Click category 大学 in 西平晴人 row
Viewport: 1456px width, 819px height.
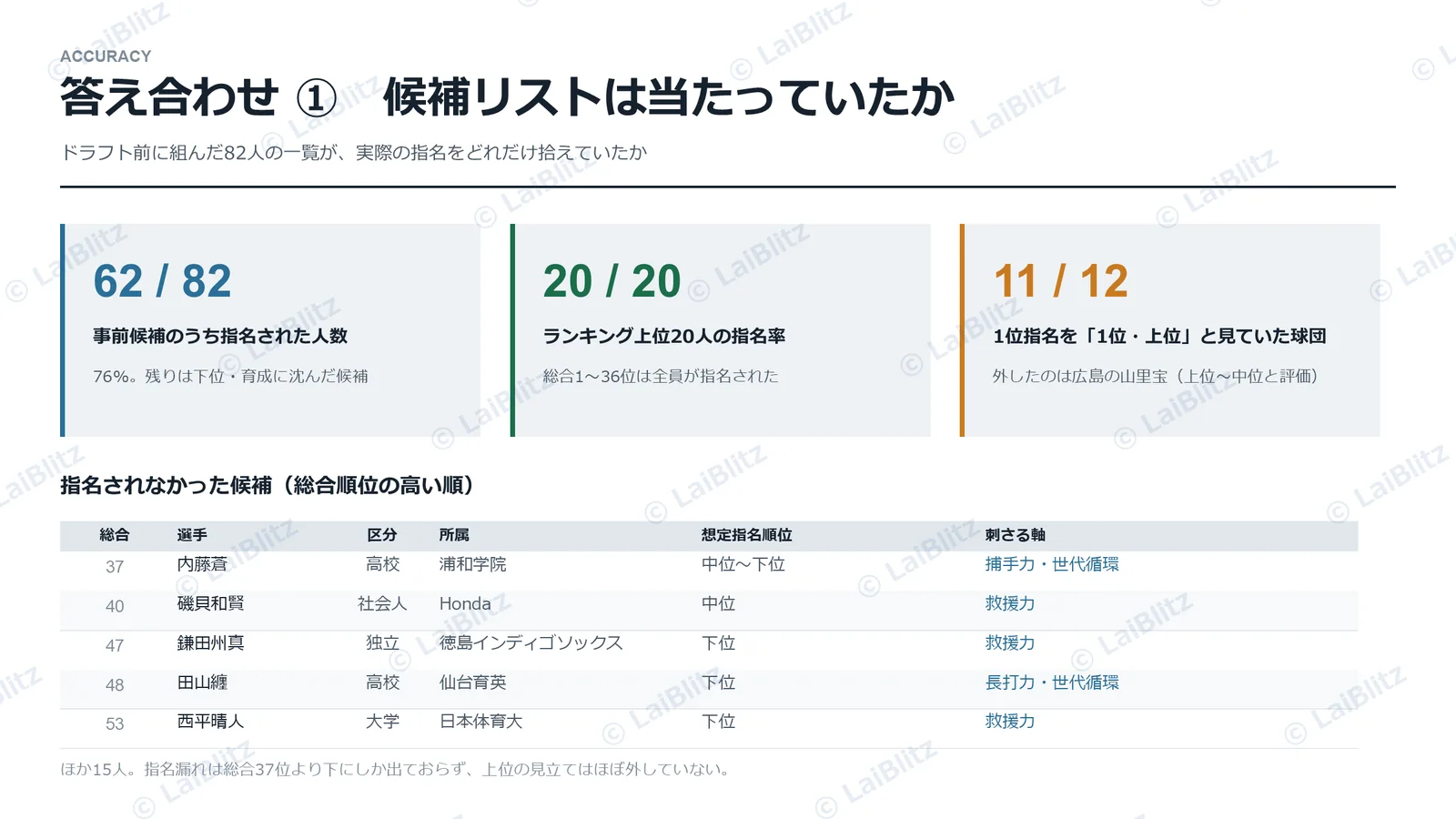point(382,722)
